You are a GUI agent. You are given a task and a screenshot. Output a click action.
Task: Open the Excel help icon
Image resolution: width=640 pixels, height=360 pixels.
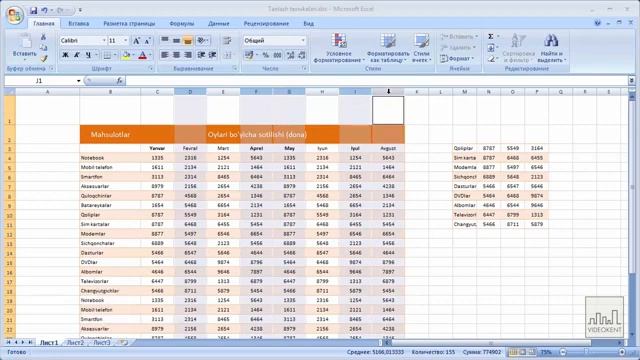coord(598,23)
